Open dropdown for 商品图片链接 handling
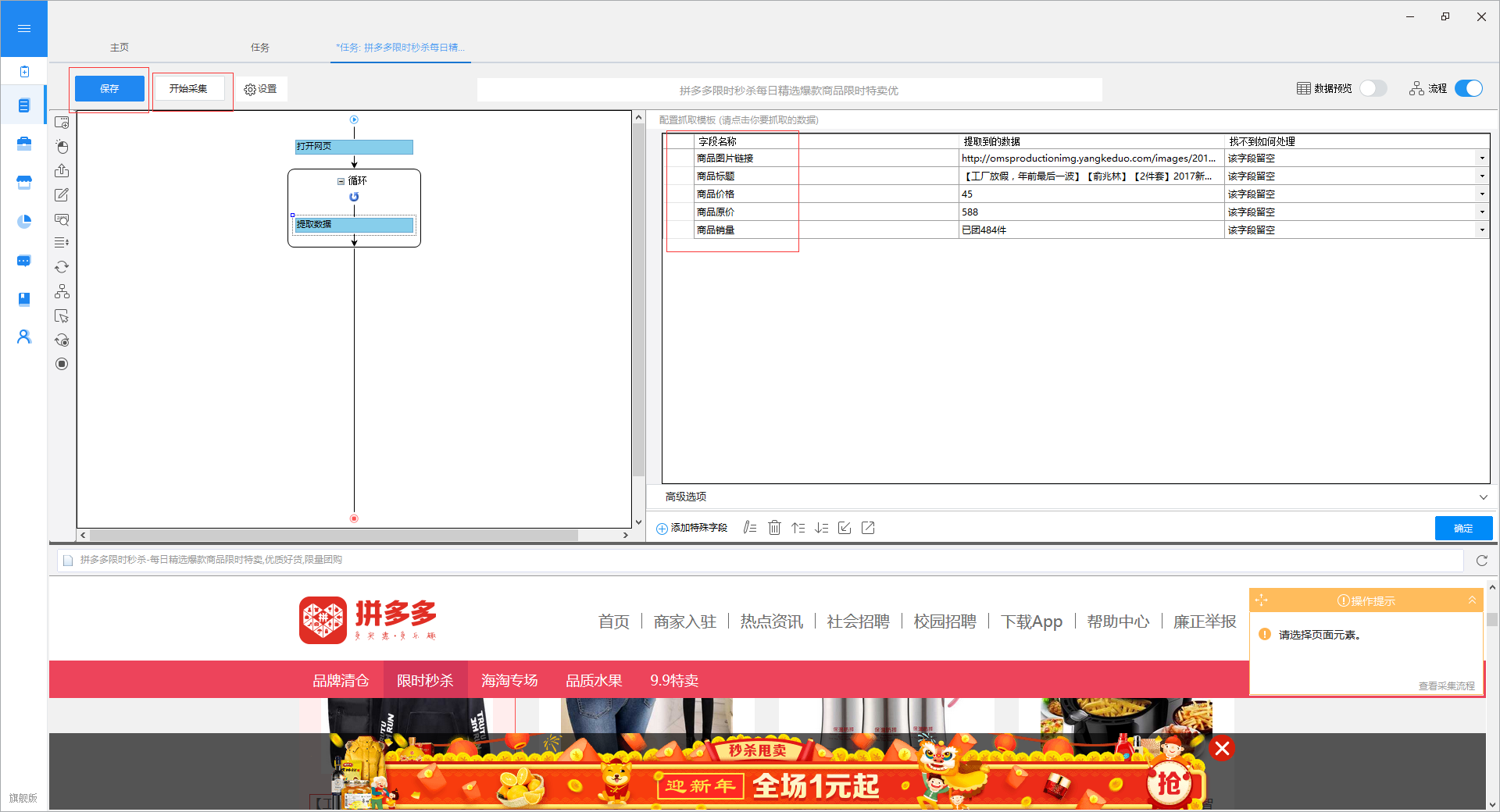Image resolution: width=1500 pixels, height=812 pixels. (x=1481, y=158)
